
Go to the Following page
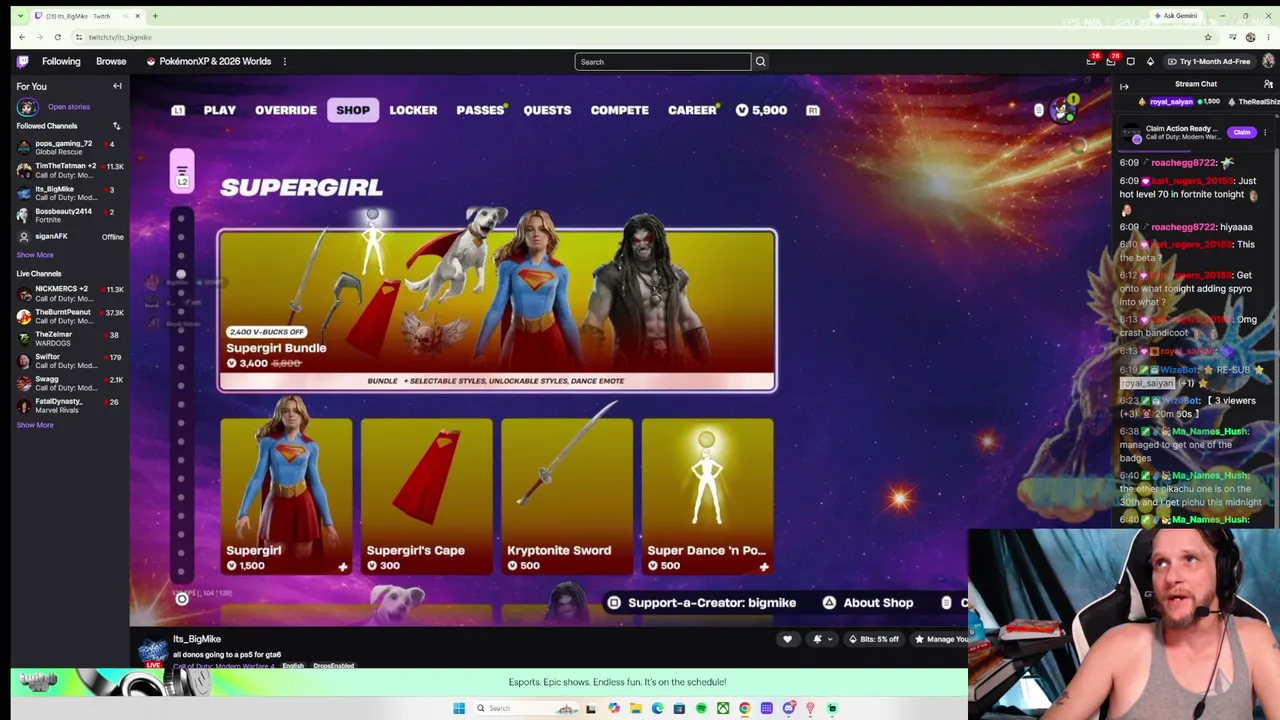[61, 61]
